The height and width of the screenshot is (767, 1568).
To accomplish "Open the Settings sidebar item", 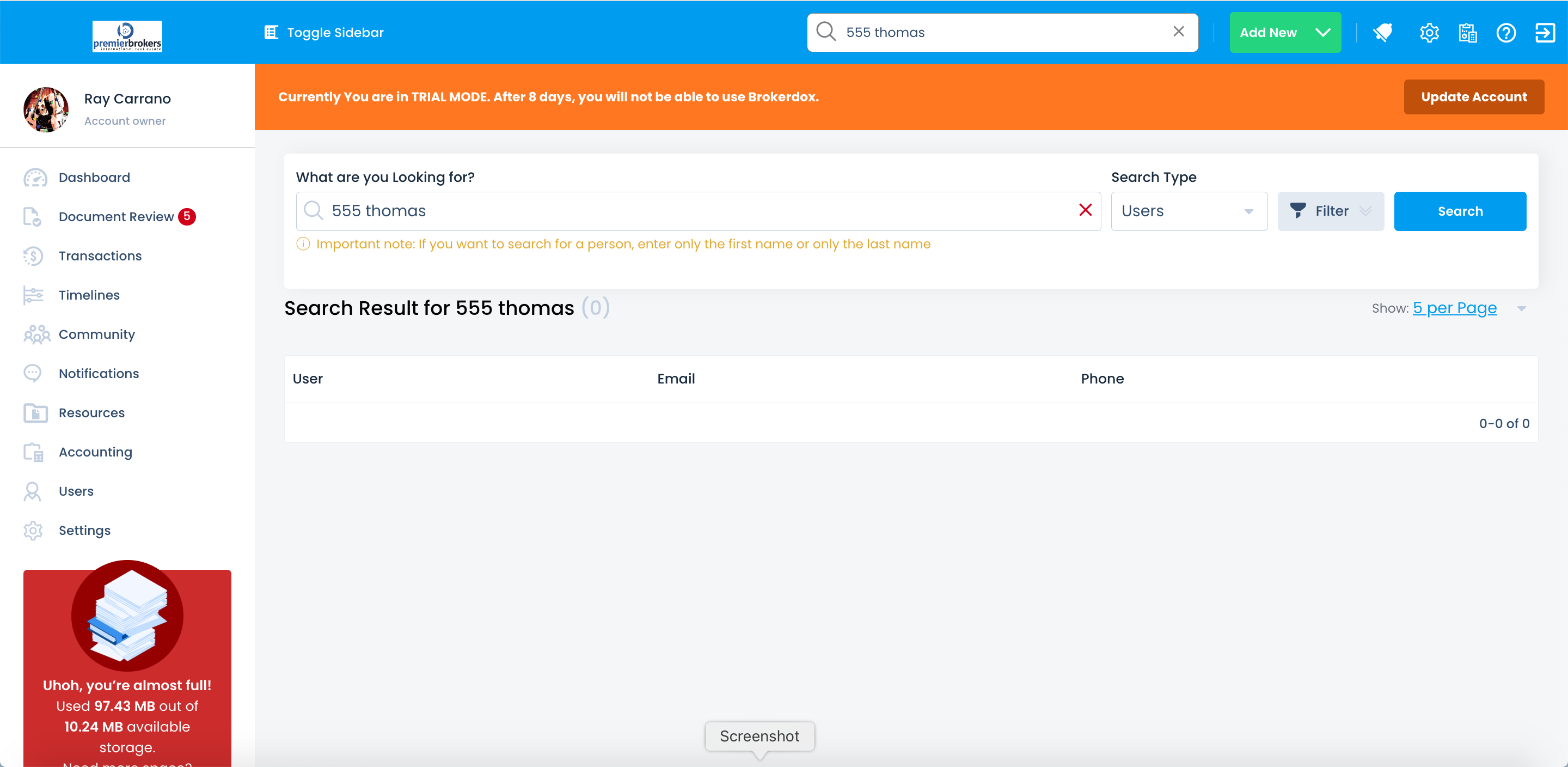I will [84, 530].
